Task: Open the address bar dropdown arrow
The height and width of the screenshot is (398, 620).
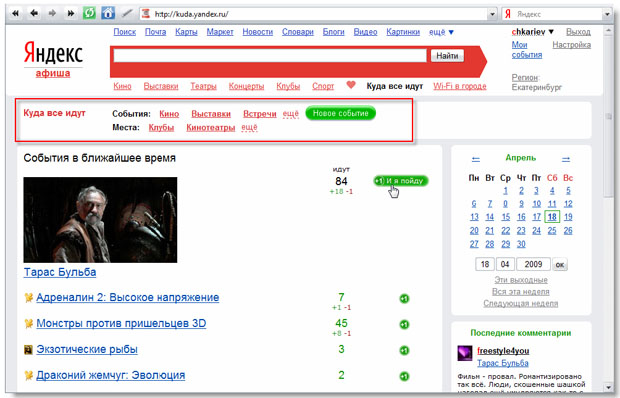Action: click(x=492, y=14)
